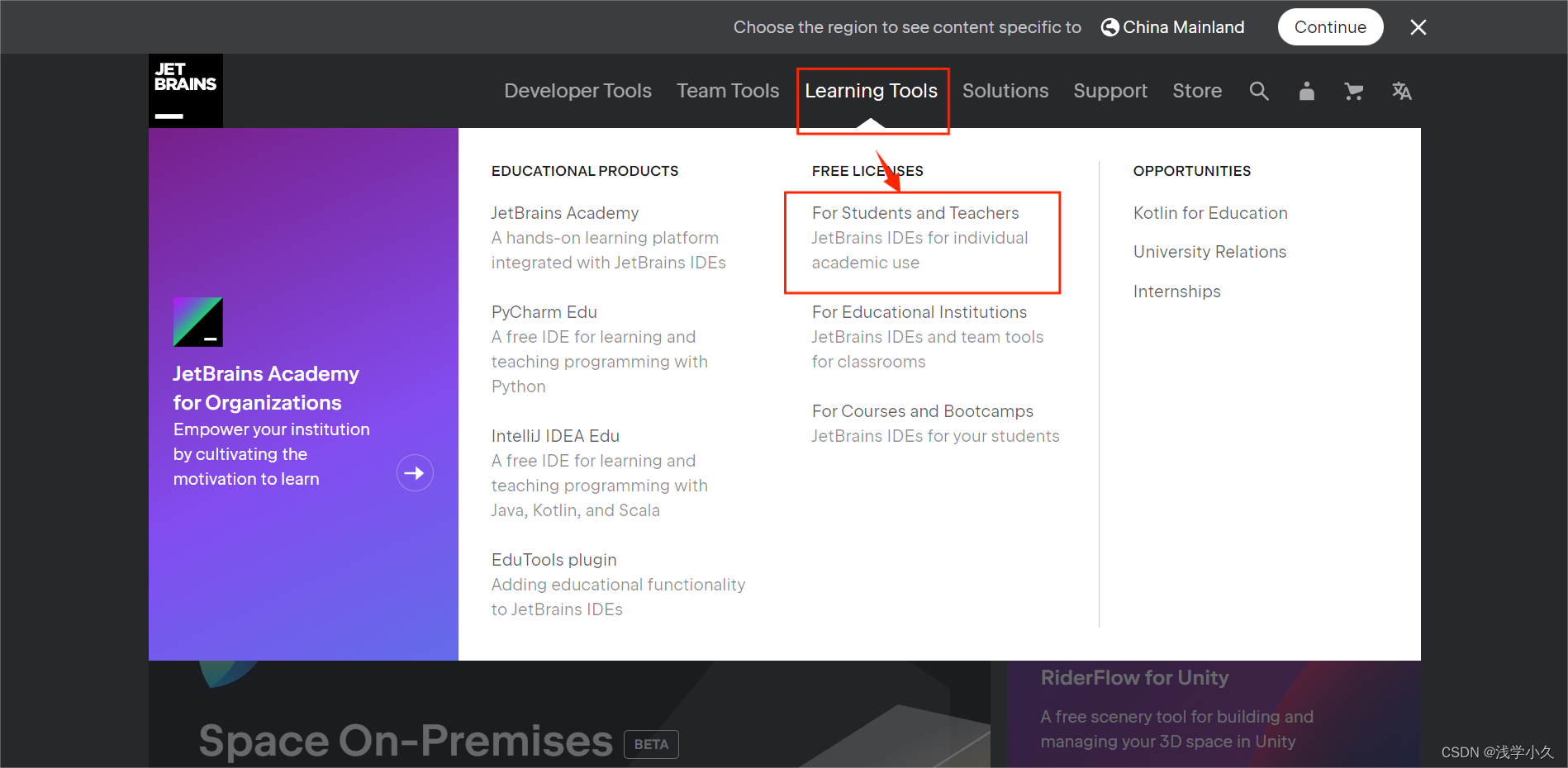1568x768 pixels.
Task: Select For Educational Institutions
Action: [x=919, y=312]
